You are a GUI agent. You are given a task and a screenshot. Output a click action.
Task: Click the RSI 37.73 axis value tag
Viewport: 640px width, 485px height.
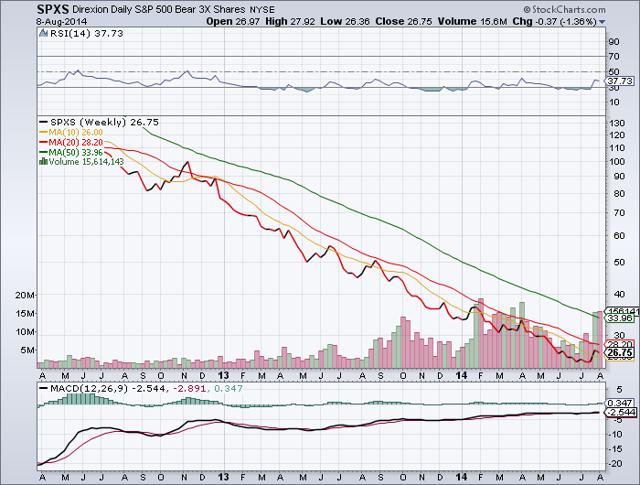pos(619,81)
